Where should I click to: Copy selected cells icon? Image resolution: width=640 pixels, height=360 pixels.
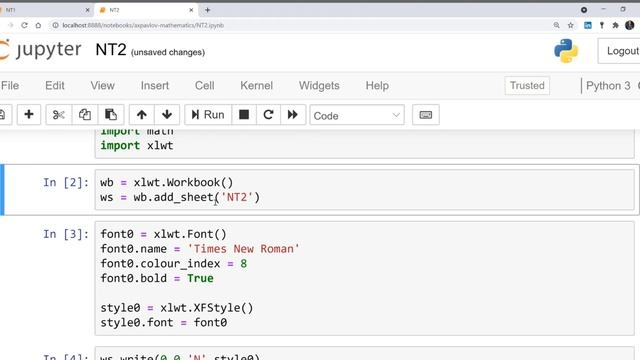click(84, 115)
